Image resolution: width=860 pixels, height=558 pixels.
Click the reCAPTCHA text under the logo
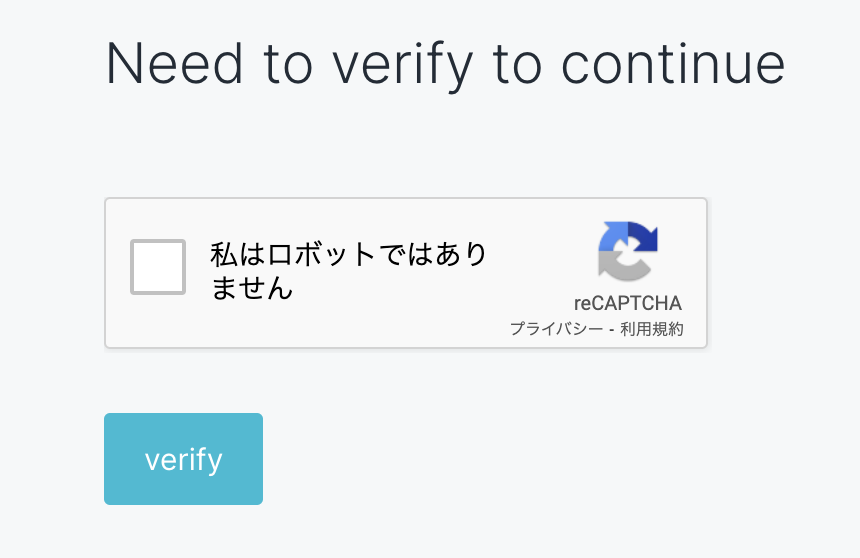[x=628, y=303]
